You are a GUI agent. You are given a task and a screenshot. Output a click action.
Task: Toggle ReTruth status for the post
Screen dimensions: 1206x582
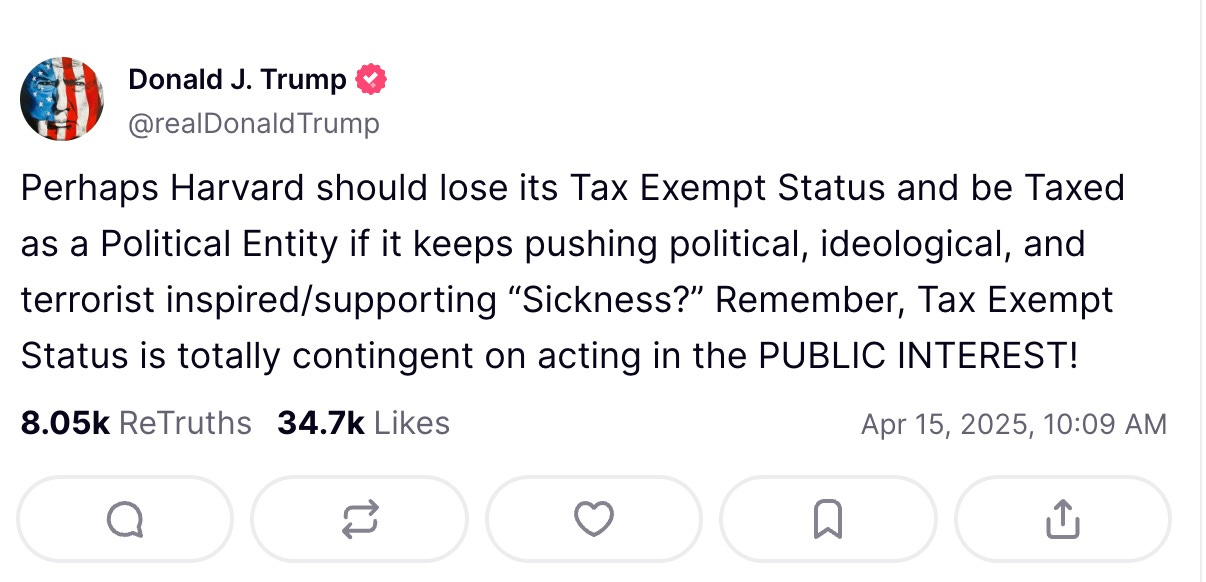359,519
